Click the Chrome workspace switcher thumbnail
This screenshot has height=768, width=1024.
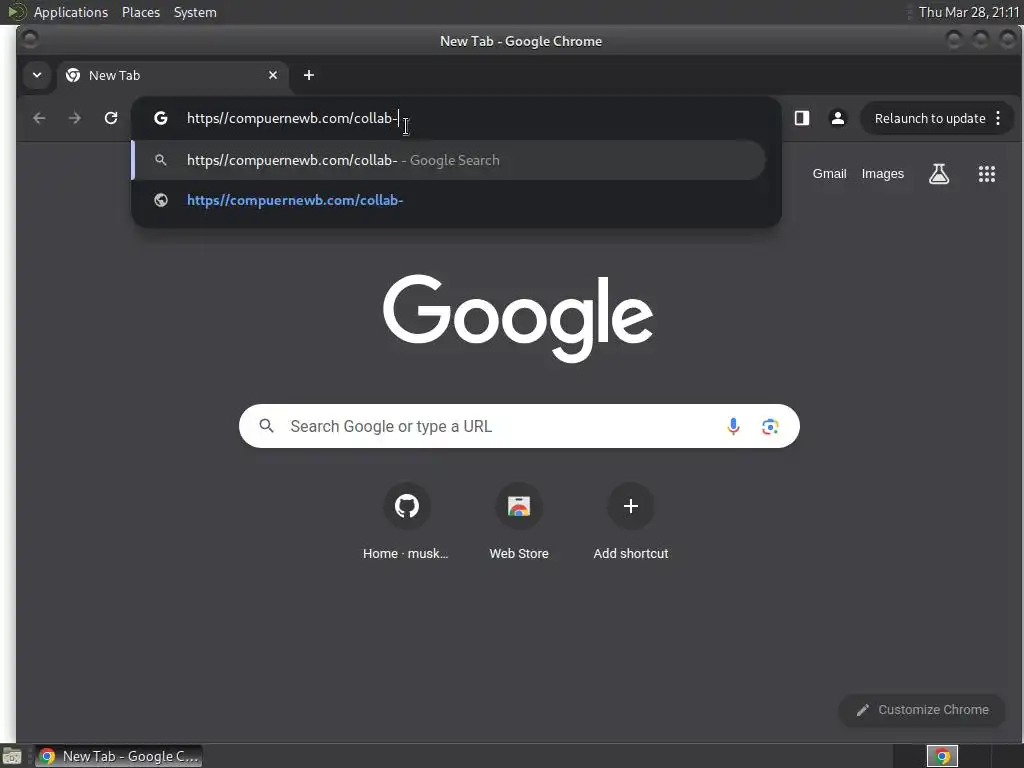pyautogui.click(x=942, y=756)
